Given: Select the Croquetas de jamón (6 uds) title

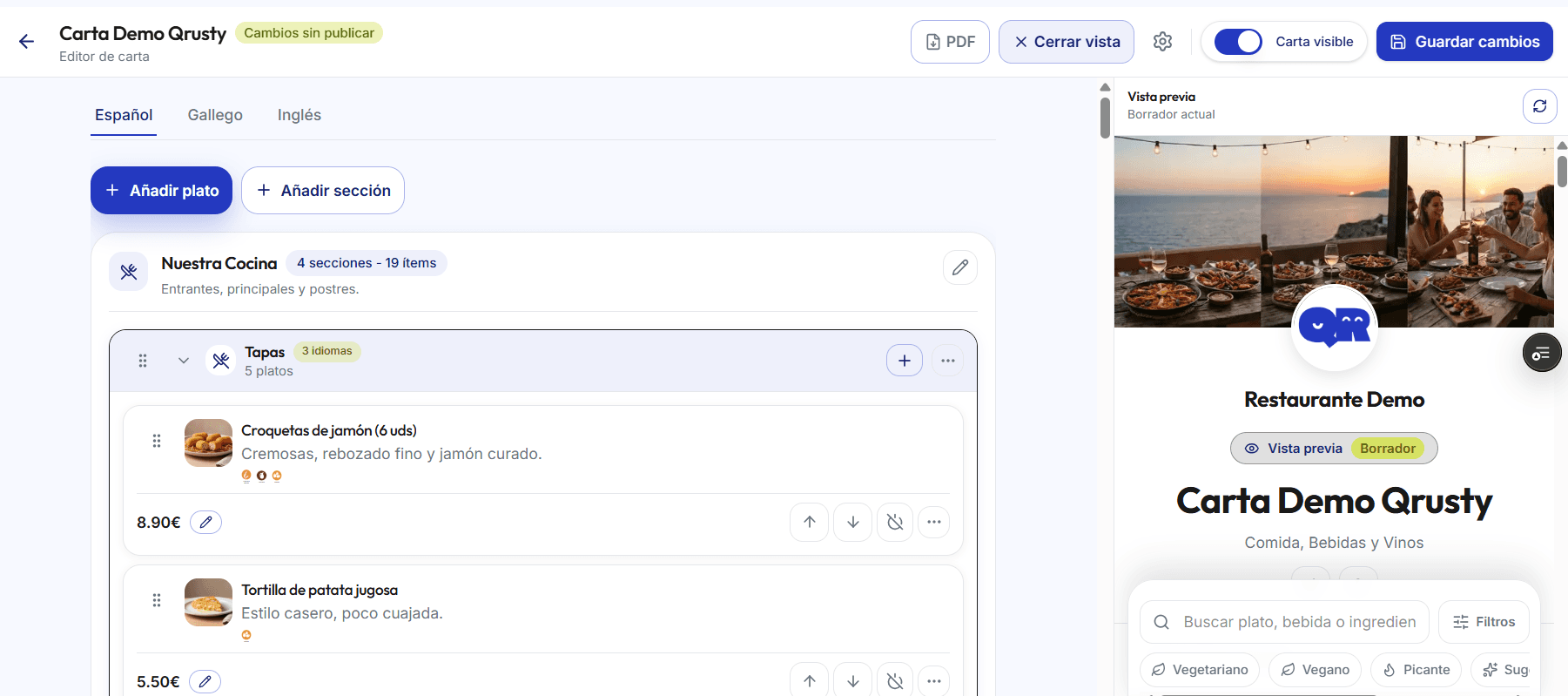Looking at the screenshot, I should [x=329, y=430].
